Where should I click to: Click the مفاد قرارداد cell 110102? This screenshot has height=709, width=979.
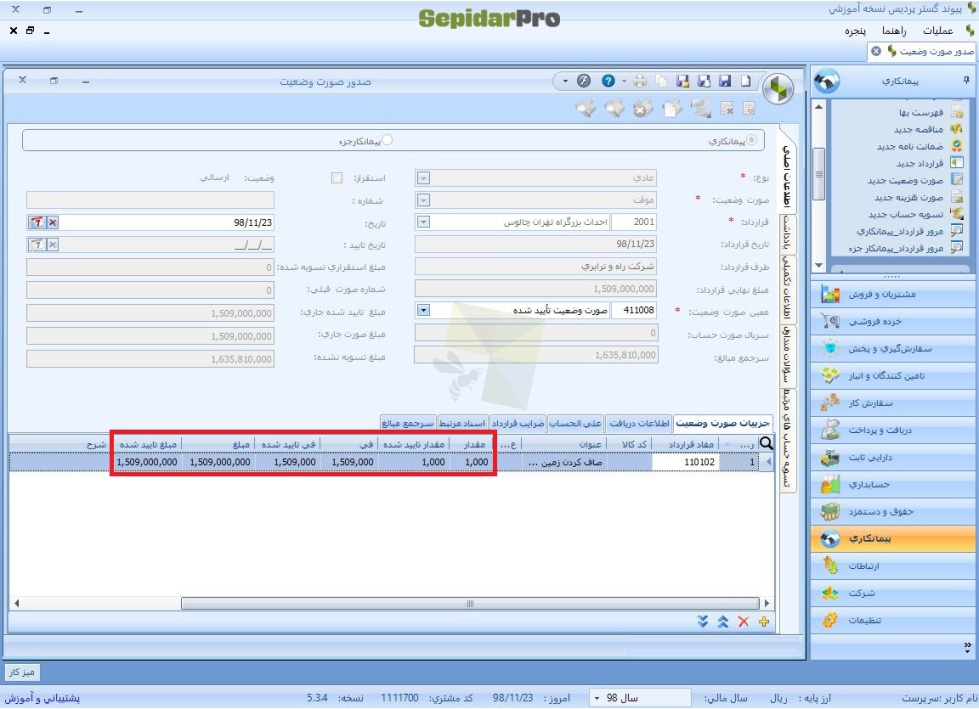686,462
